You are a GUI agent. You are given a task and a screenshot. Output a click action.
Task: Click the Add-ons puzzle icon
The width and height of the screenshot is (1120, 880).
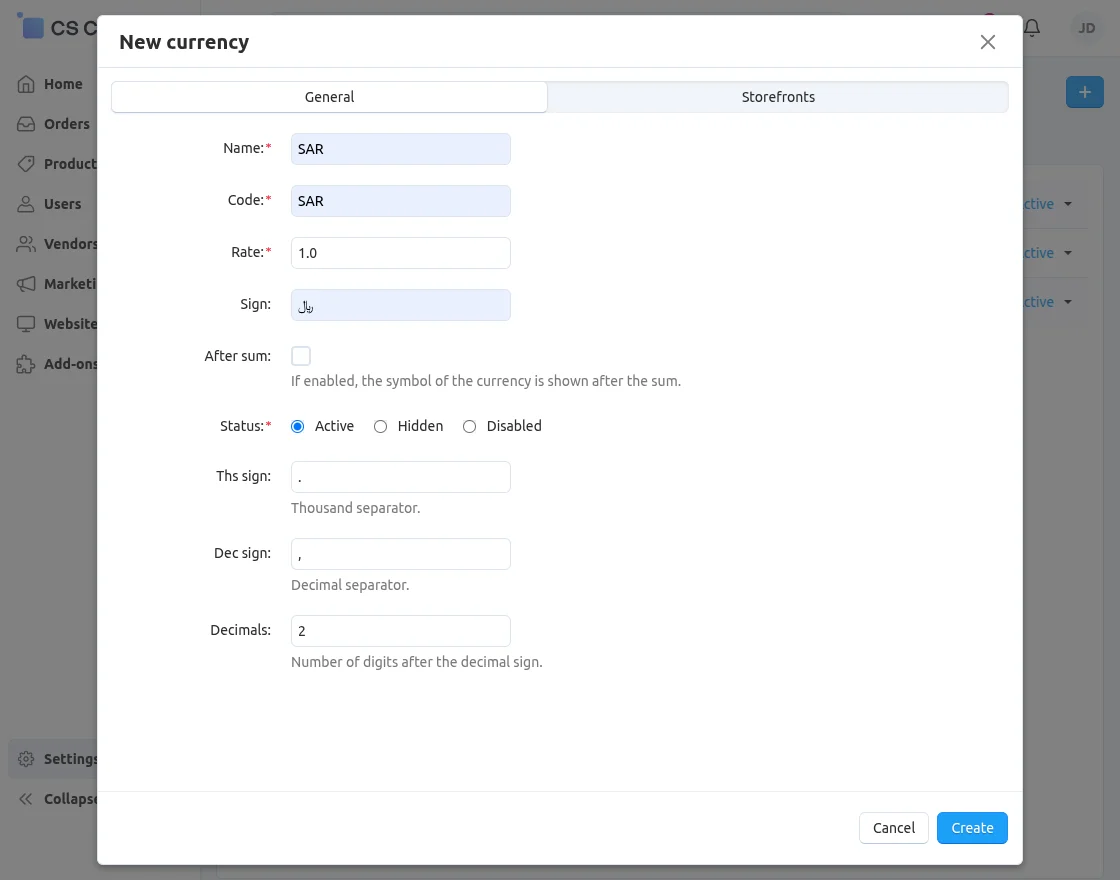click(x=26, y=364)
